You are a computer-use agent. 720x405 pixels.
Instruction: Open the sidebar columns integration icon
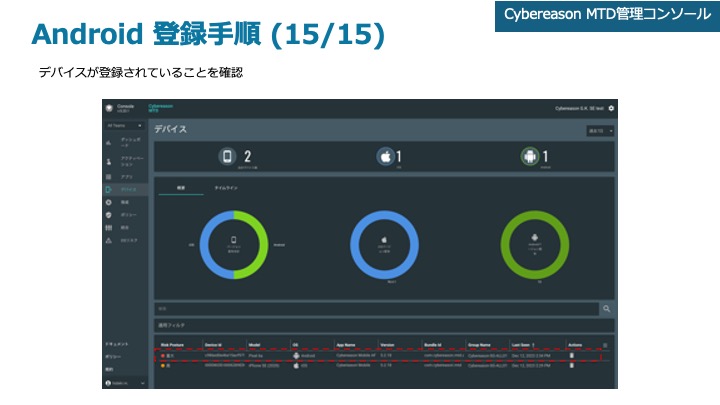[109, 228]
